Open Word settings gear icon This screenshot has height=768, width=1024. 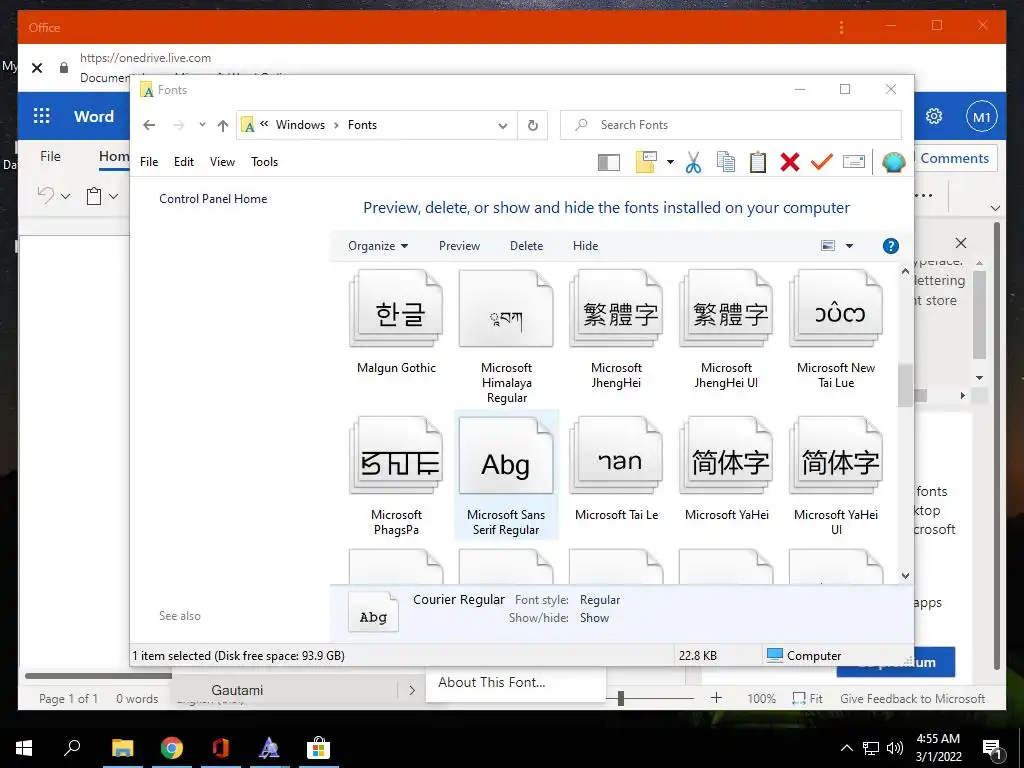pyautogui.click(x=934, y=116)
